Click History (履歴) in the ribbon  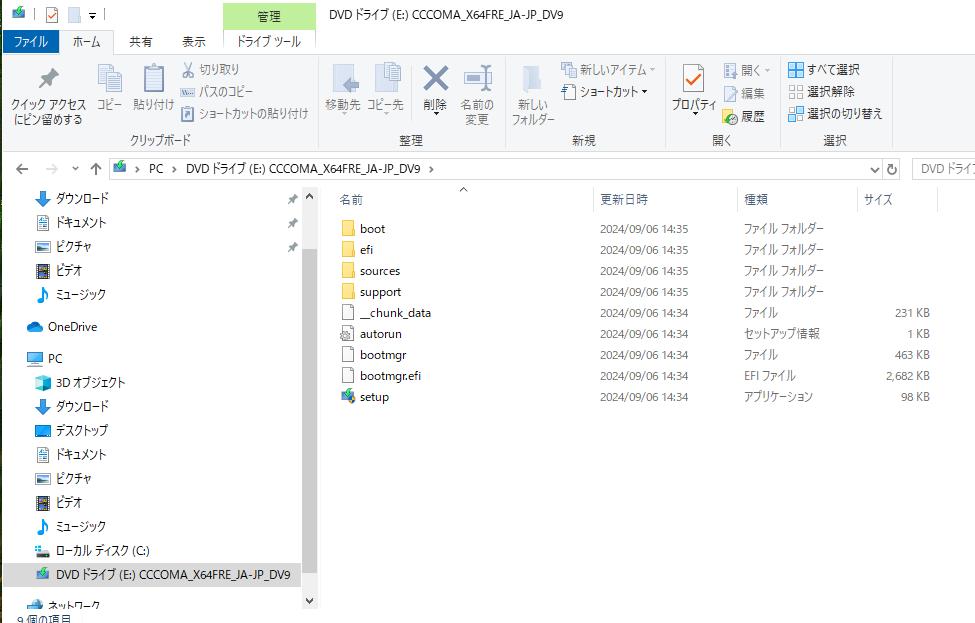(x=744, y=116)
